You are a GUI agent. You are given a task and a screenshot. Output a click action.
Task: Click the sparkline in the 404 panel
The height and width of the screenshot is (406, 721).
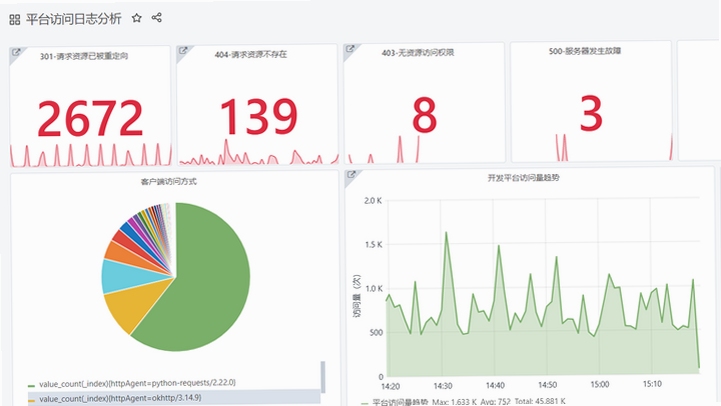point(258,152)
